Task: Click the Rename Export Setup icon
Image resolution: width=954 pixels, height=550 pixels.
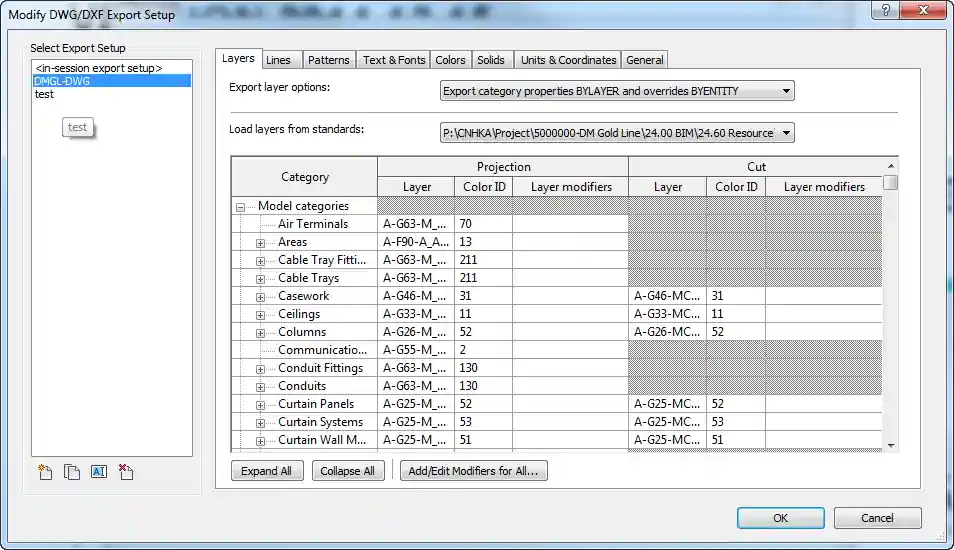Action: 98,472
